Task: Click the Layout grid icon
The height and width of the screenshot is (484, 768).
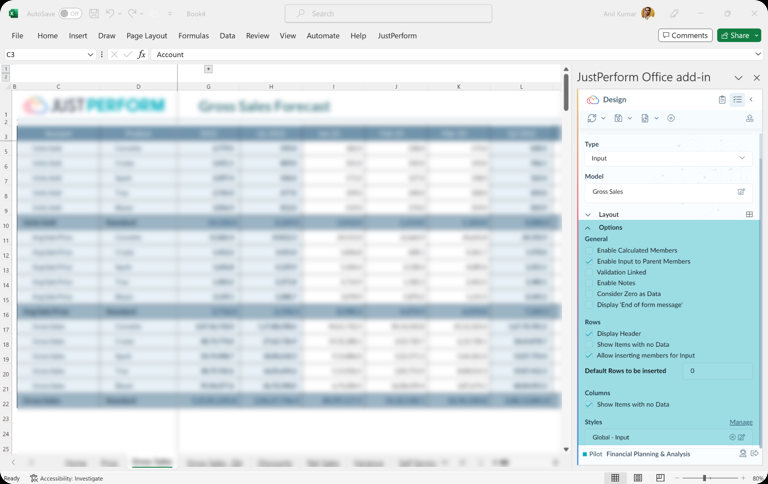Action: point(749,215)
